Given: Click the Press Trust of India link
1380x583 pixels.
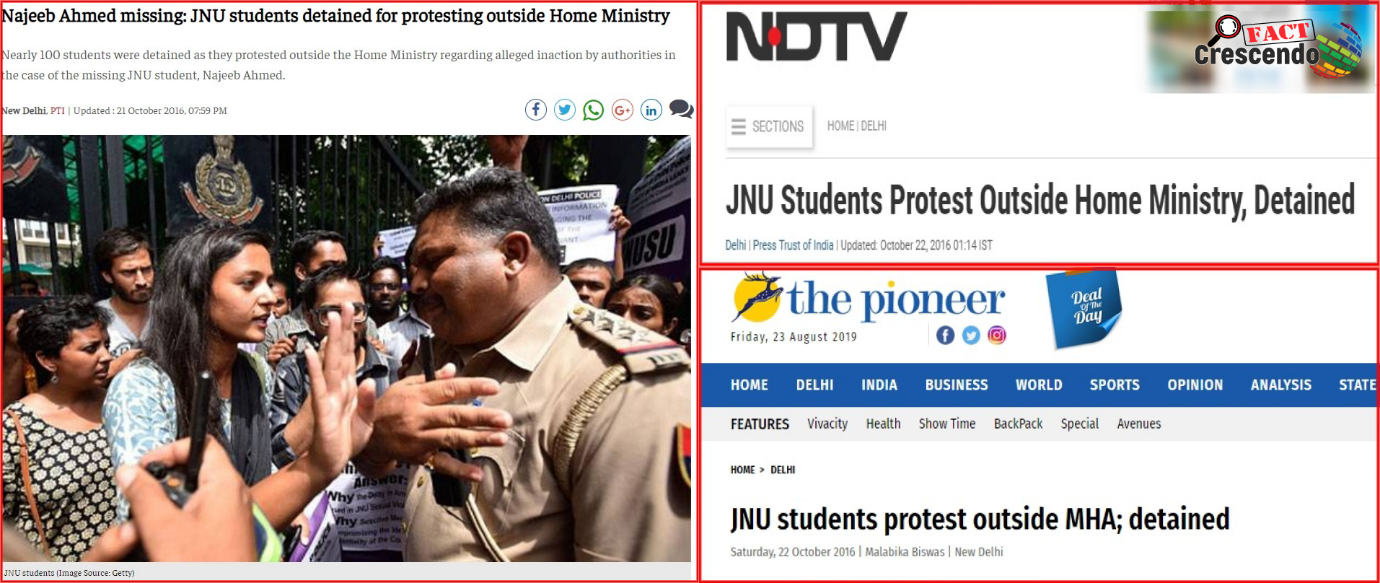Looking at the screenshot, I should tap(793, 245).
